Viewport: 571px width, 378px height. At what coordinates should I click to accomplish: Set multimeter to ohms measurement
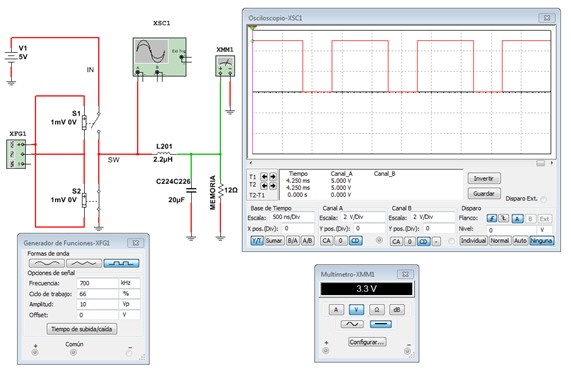pyautogui.click(x=377, y=310)
